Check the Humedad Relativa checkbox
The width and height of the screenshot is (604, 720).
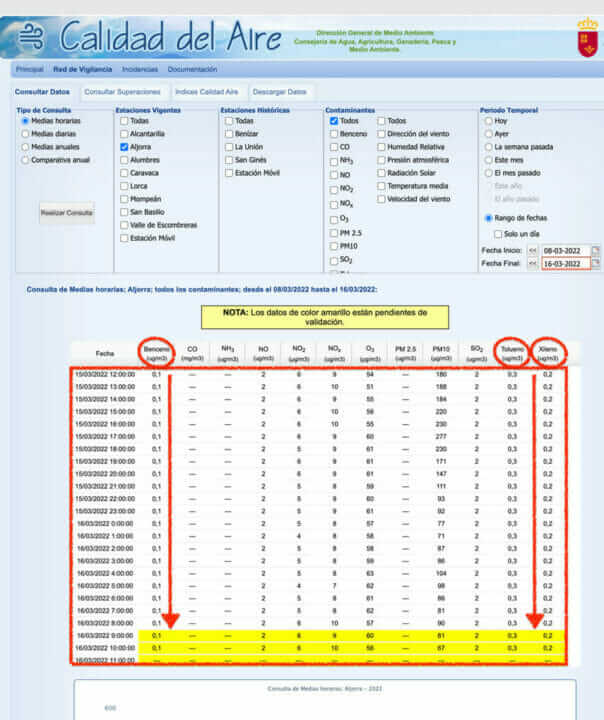(x=381, y=147)
